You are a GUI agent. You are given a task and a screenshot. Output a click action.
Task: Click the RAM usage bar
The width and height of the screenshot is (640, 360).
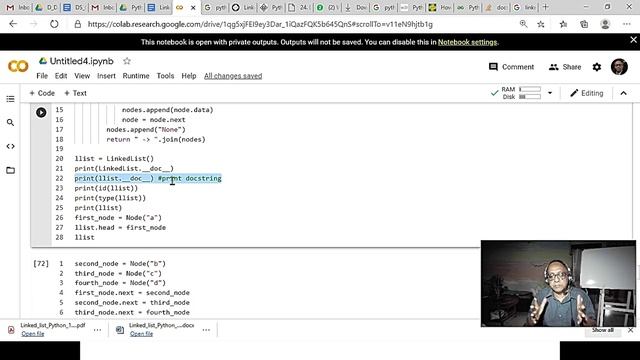click(530, 89)
